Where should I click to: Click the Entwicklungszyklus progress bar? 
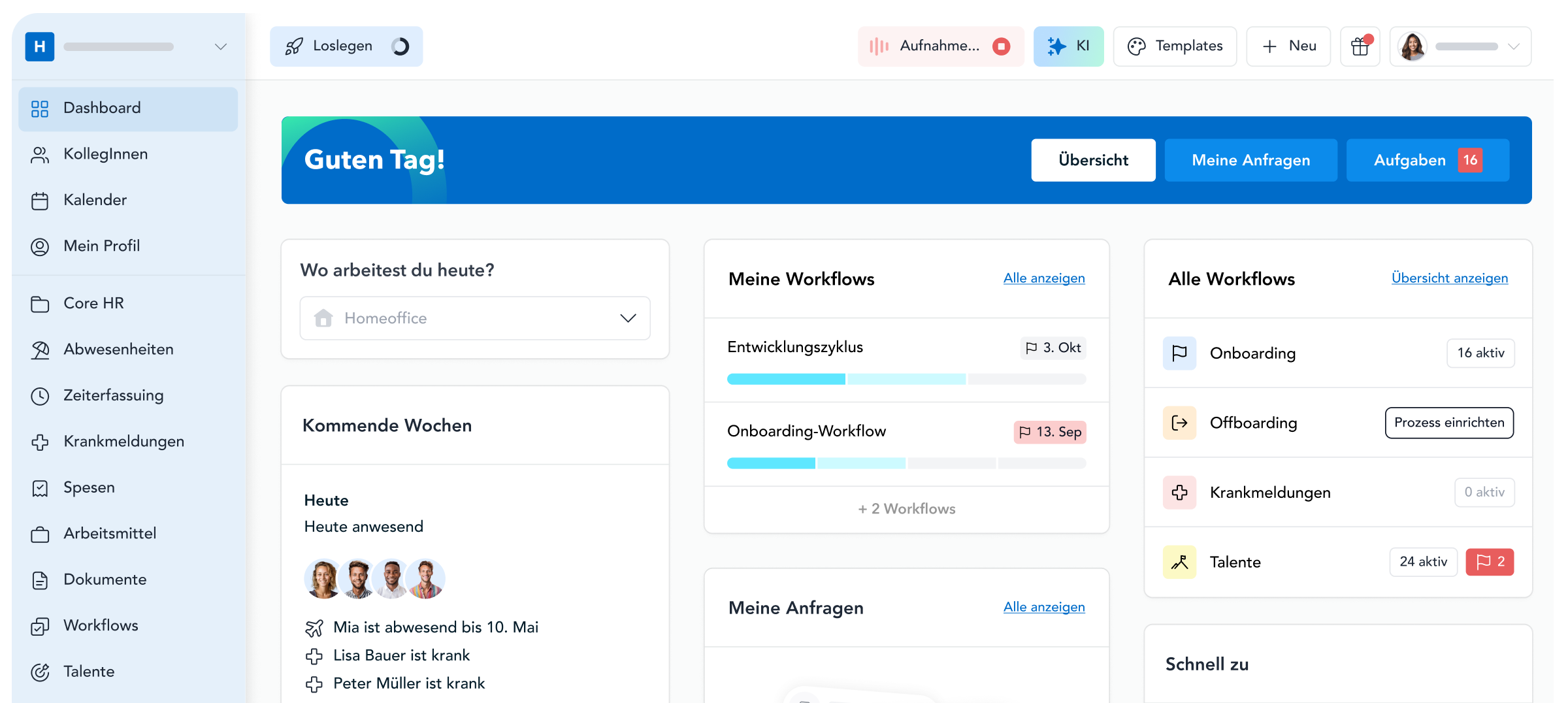coord(907,379)
